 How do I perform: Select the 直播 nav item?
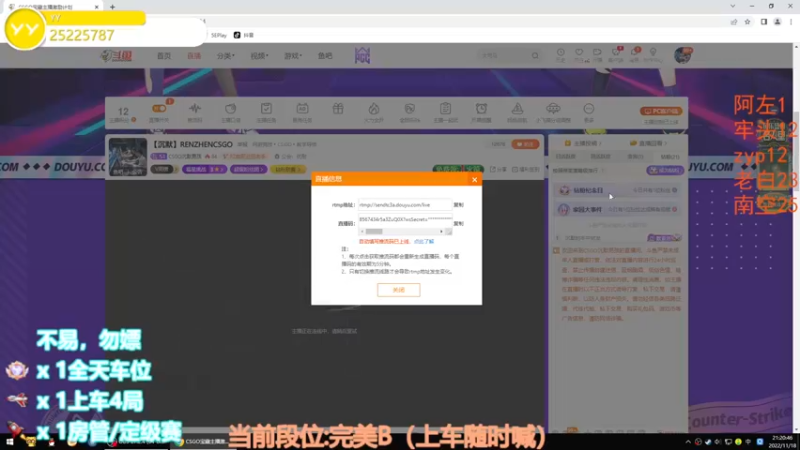click(194, 56)
